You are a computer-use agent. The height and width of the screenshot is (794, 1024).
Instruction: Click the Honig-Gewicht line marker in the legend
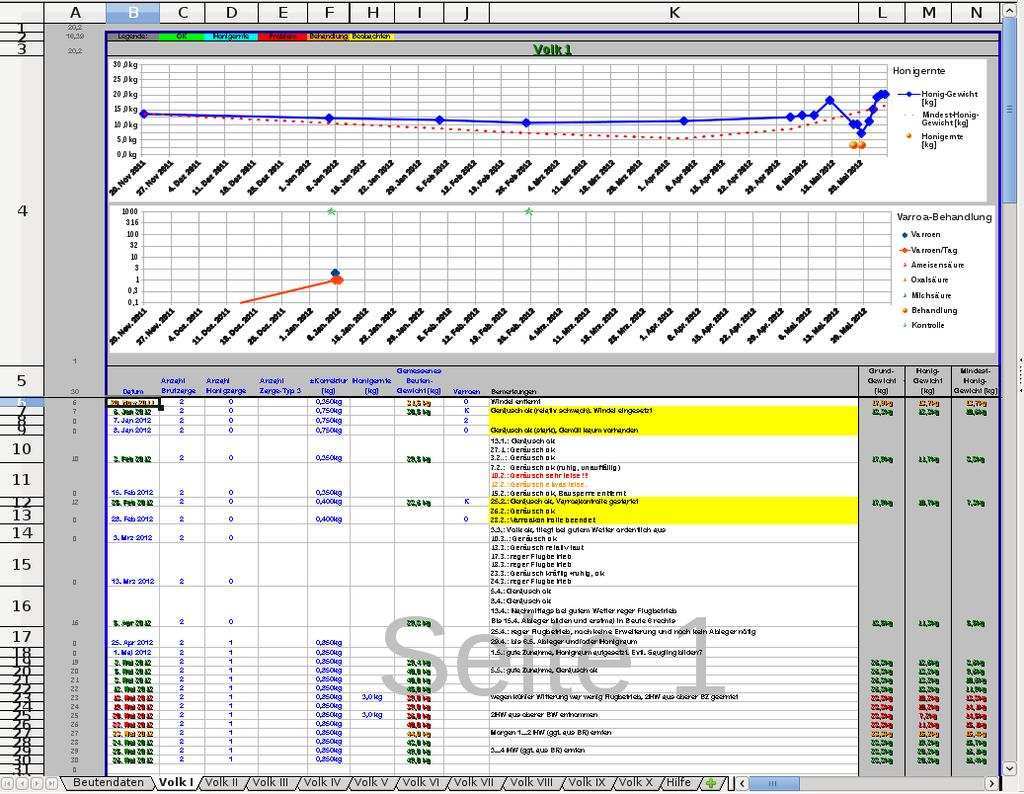tap(908, 95)
